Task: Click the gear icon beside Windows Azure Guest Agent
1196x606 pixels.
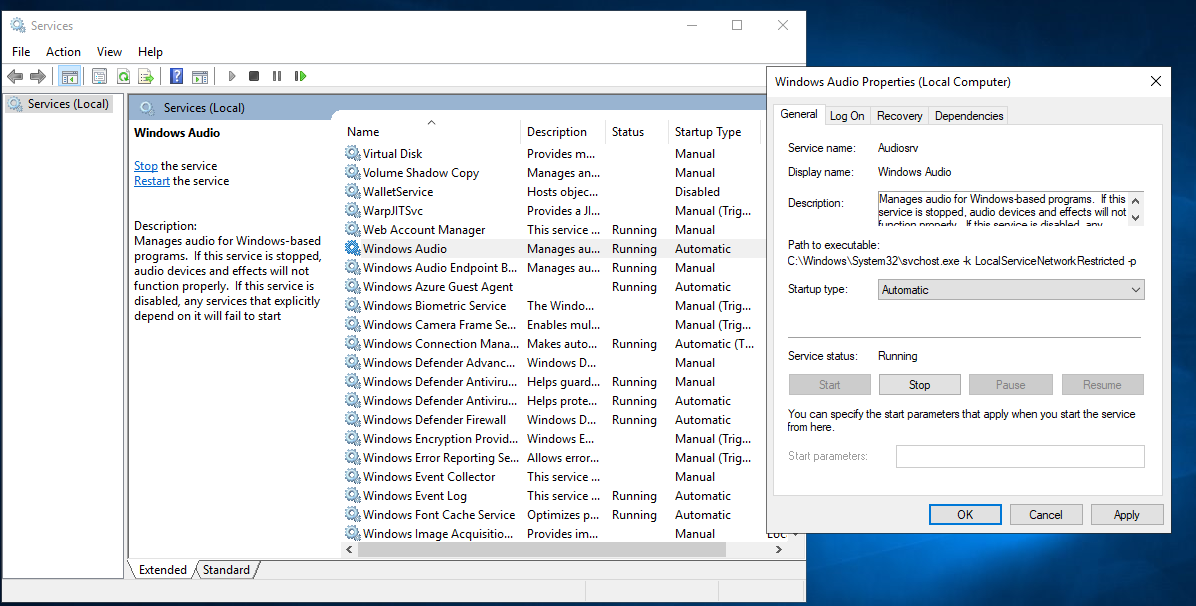Action: point(352,287)
